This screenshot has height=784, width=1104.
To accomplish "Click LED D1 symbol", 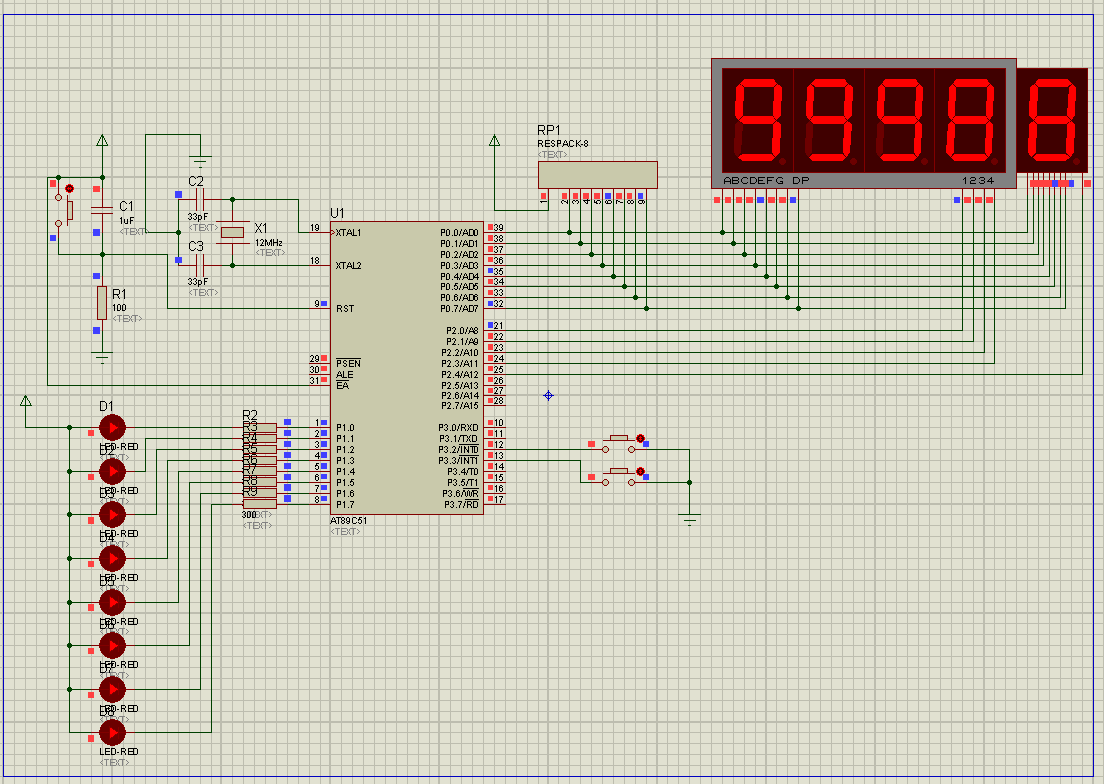I will (x=112, y=427).
